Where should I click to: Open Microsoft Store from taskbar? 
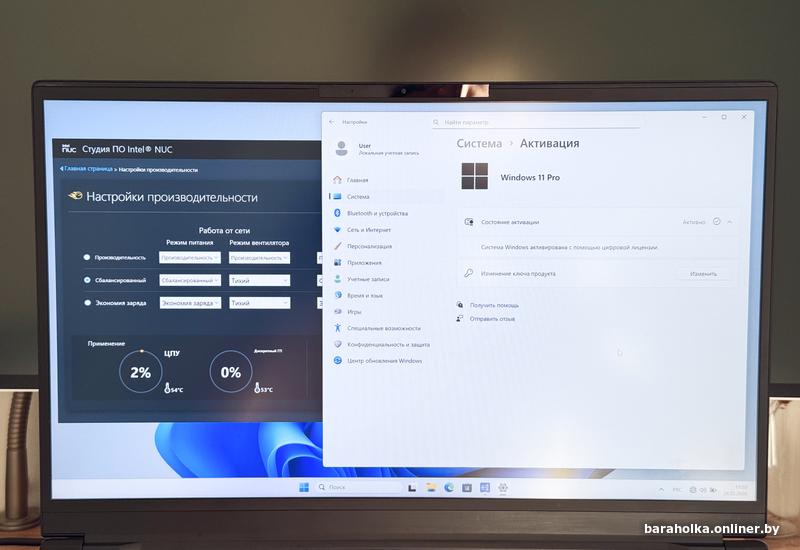(466, 488)
